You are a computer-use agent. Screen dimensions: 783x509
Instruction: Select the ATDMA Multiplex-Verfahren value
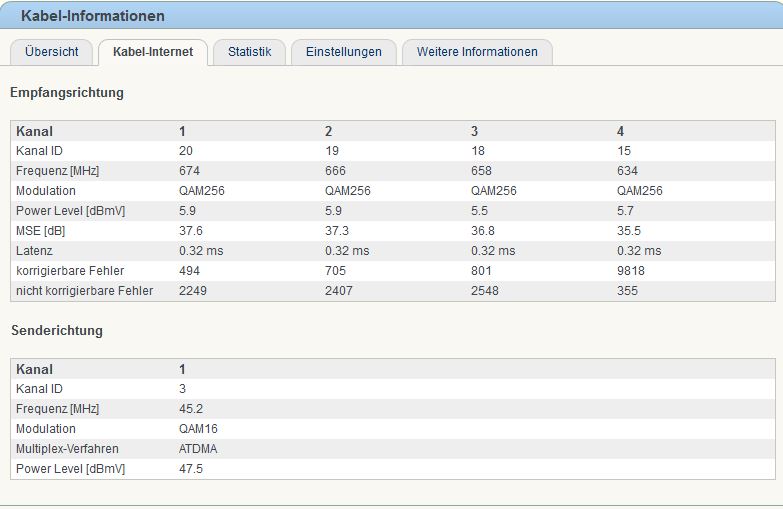point(198,449)
